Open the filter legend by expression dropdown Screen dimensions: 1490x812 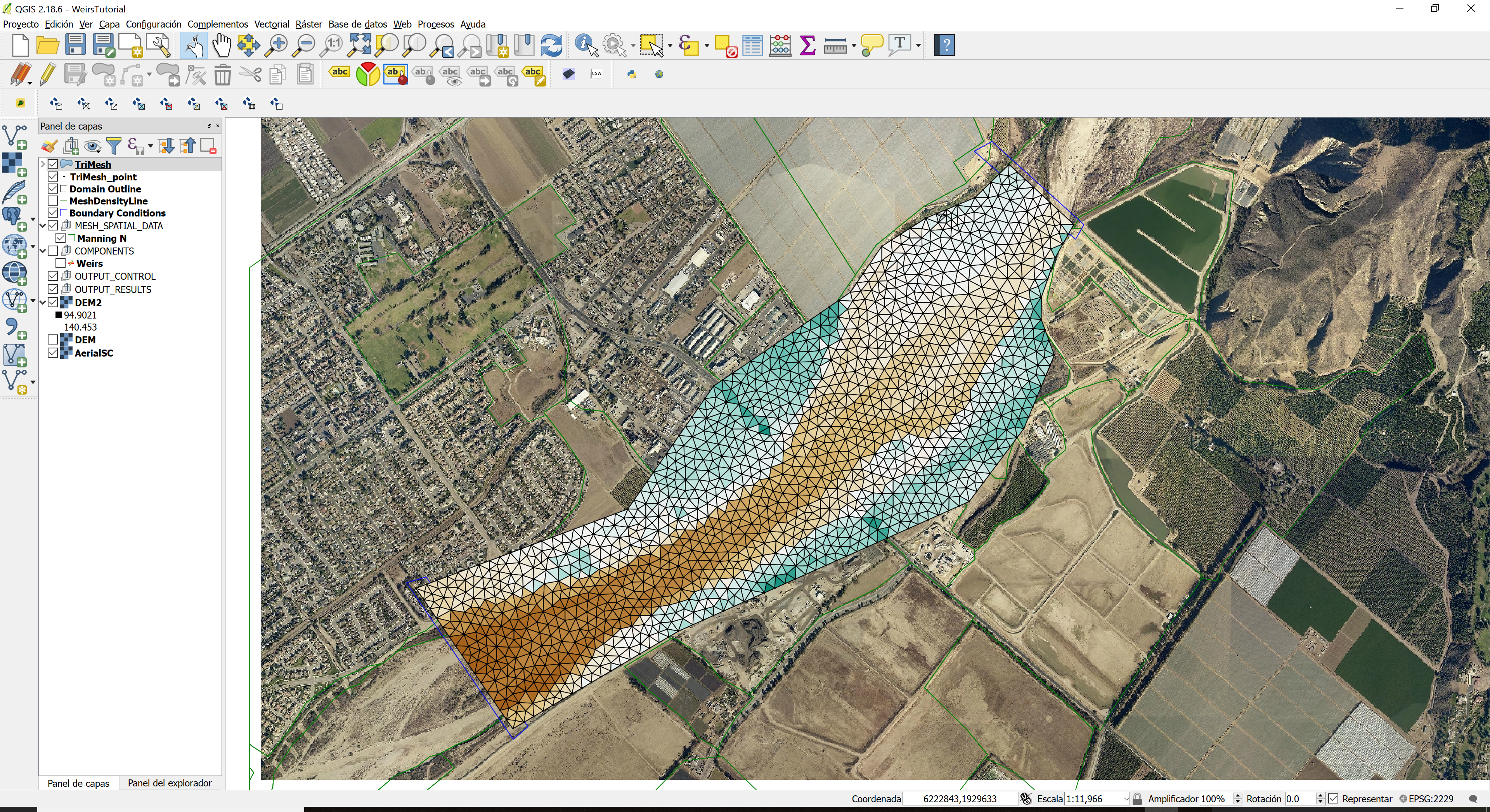pyautogui.click(x=151, y=146)
